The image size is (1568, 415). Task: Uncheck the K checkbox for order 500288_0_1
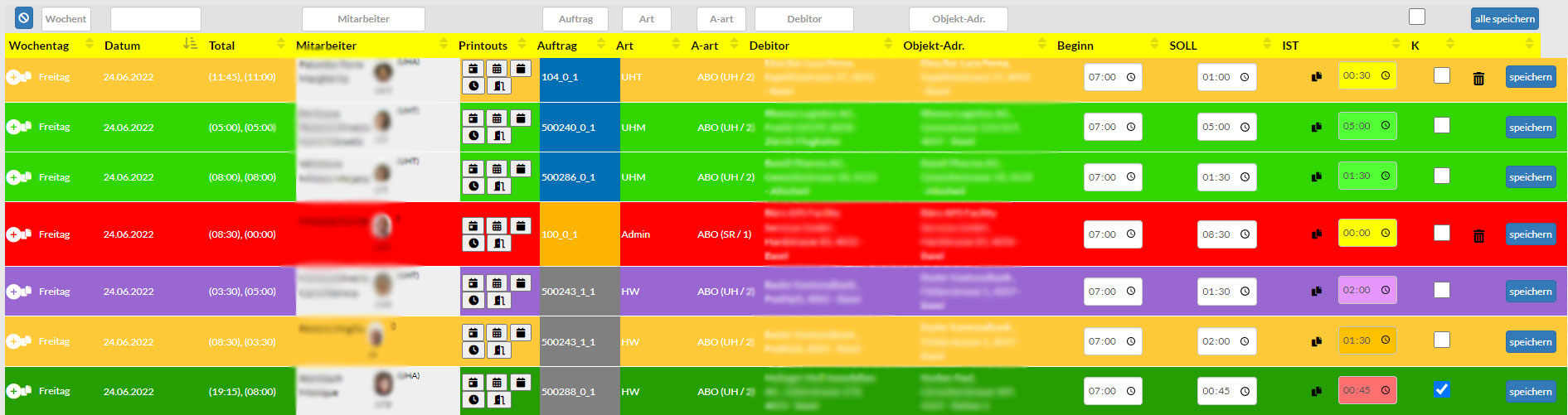(x=1442, y=389)
